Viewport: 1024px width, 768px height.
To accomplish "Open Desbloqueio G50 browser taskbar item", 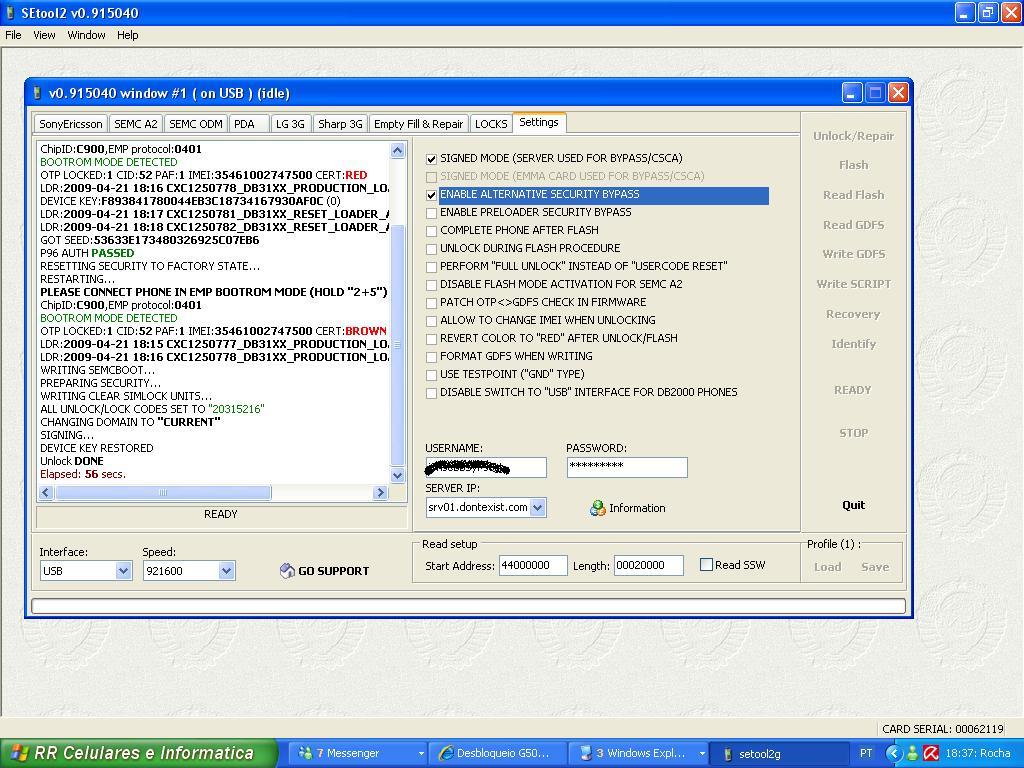I will [498, 753].
